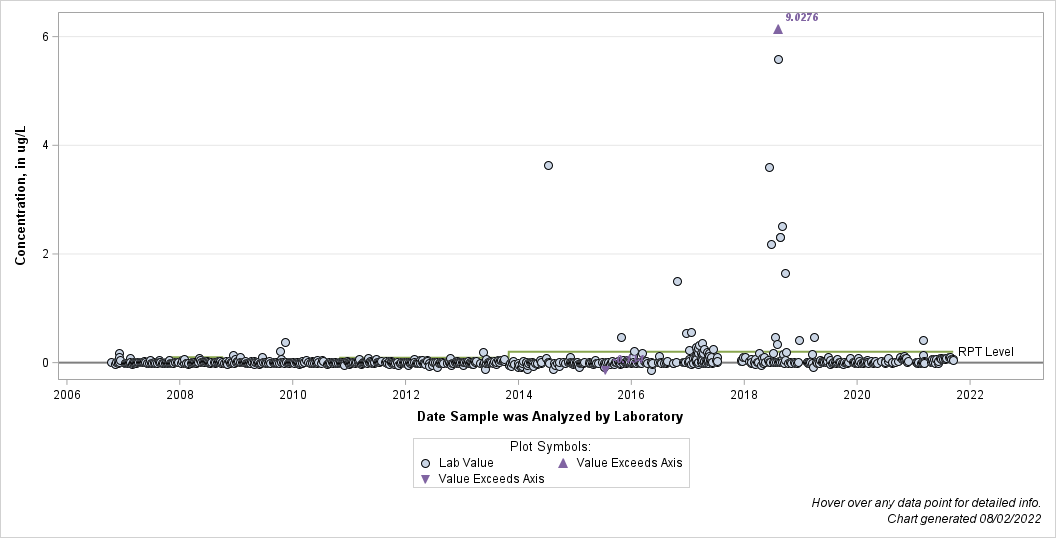Click the 9.0276 value label
Image resolution: width=1056 pixels, height=538 pixels.
[801, 18]
